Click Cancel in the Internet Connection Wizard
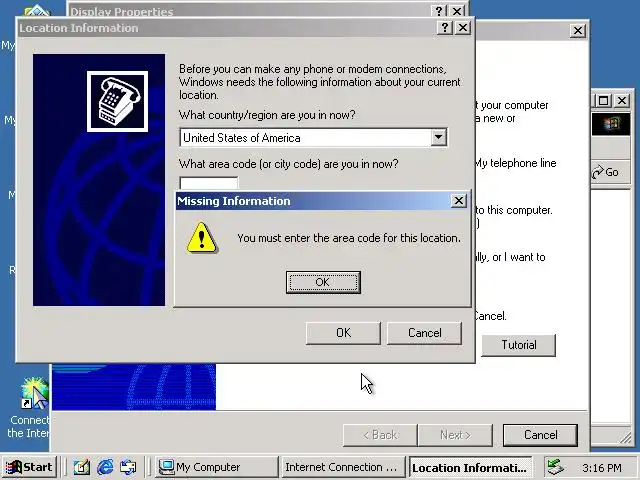Screen dimensions: 640x480 coord(540,435)
